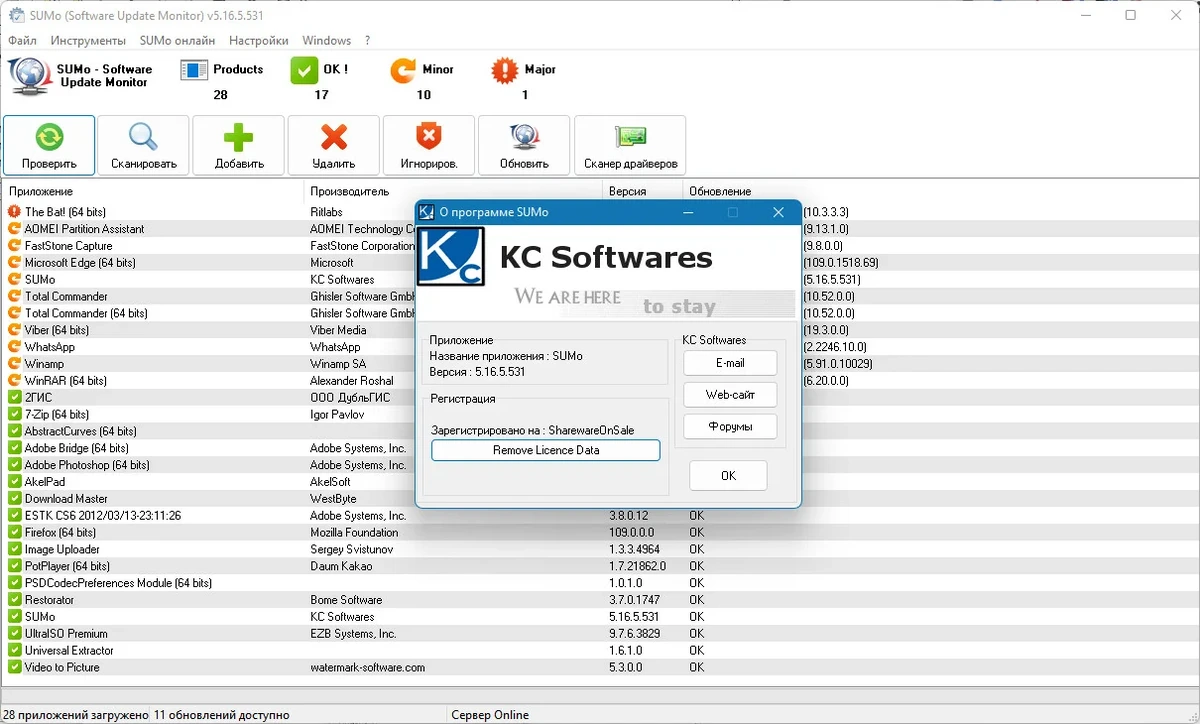
Task: Click the minor update icon beside FastStone Capture
Action: pyautogui.click(x=14, y=246)
